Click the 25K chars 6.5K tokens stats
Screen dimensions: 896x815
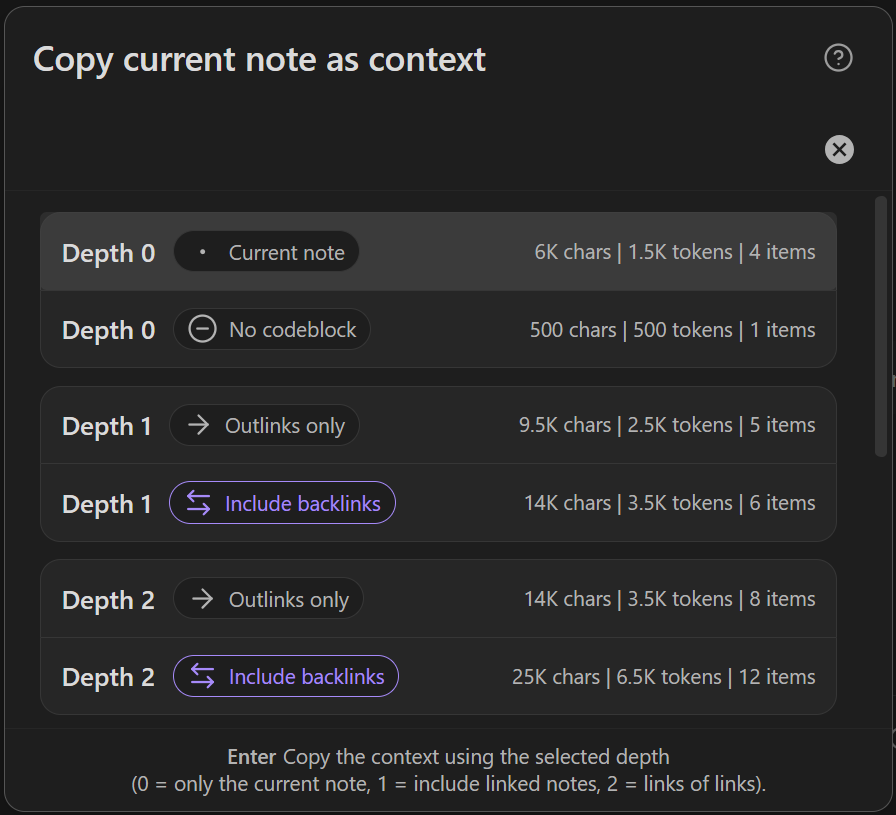[663, 677]
